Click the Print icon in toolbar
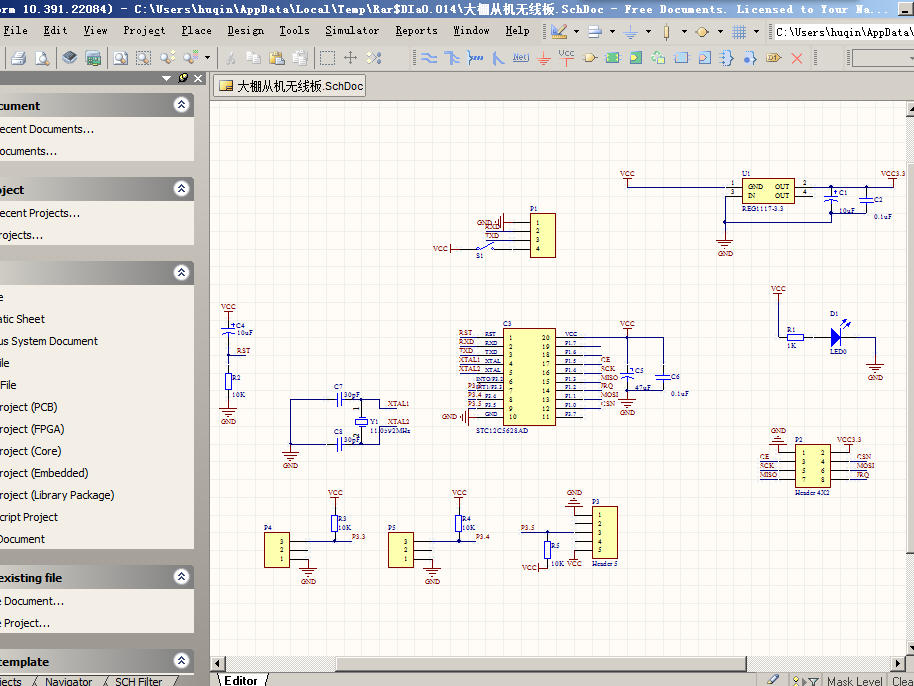Image resolution: width=914 pixels, height=686 pixels. (x=18, y=58)
